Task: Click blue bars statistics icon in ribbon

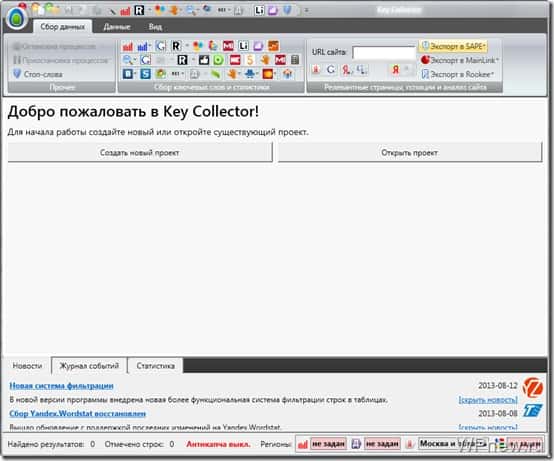Action: (x=142, y=46)
